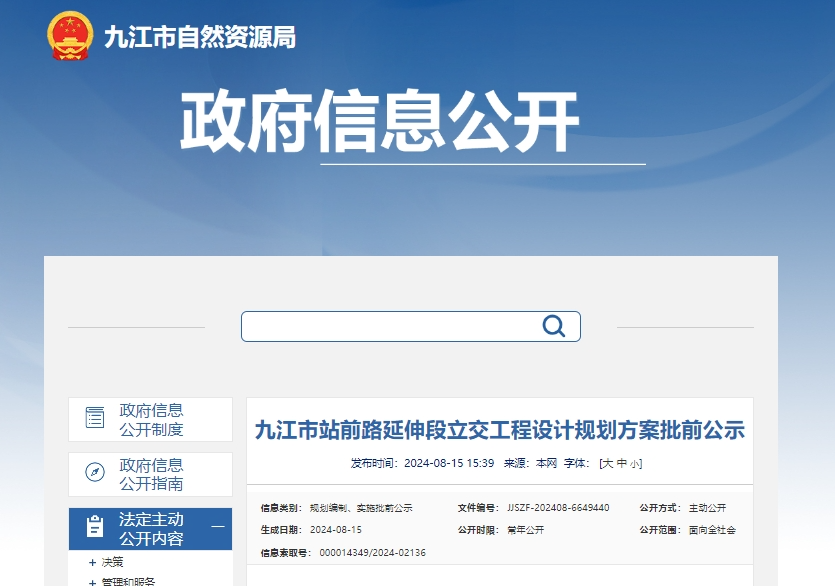Click the clipboard icon on 法定主动公开内容
This screenshot has height=586, width=835.
click(x=95, y=526)
